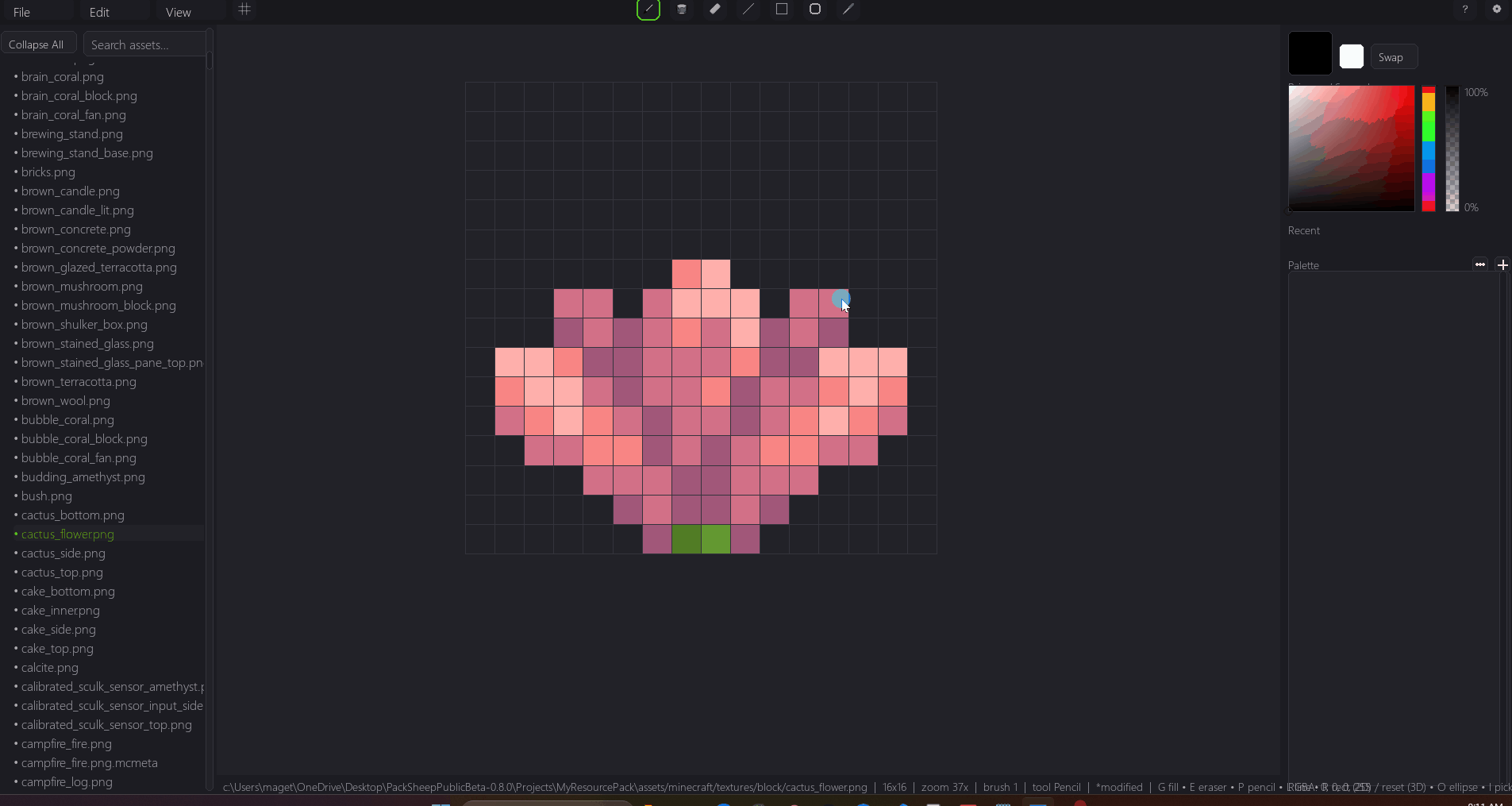
Task: Add a new palette with plus button
Action: (1502, 264)
